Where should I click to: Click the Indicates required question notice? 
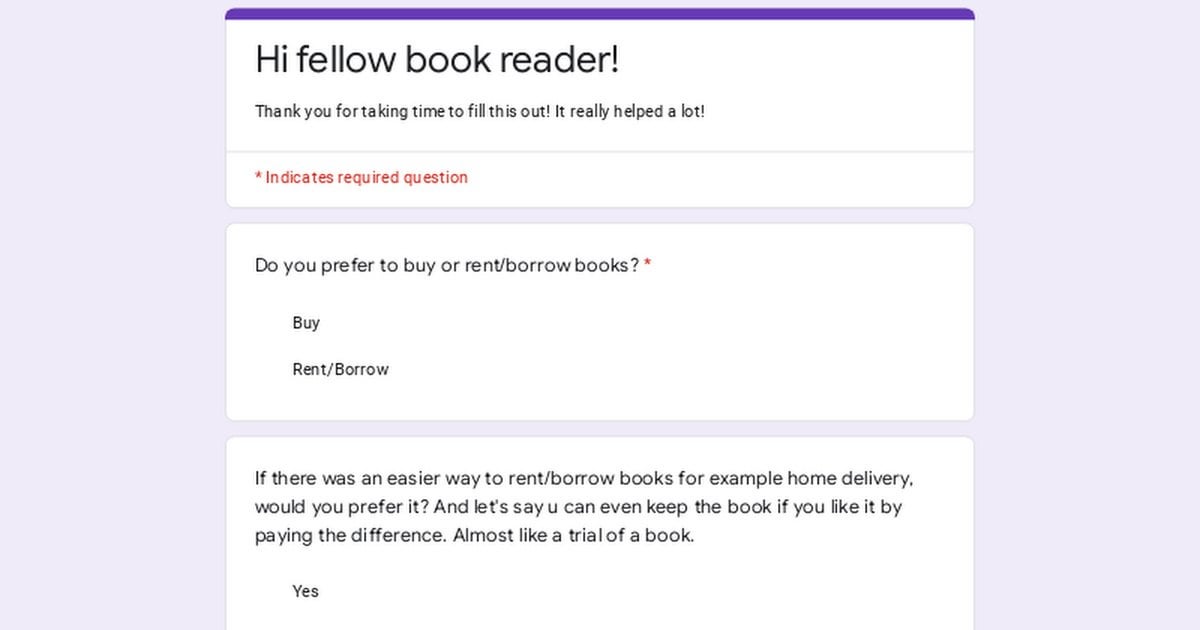pos(361,177)
